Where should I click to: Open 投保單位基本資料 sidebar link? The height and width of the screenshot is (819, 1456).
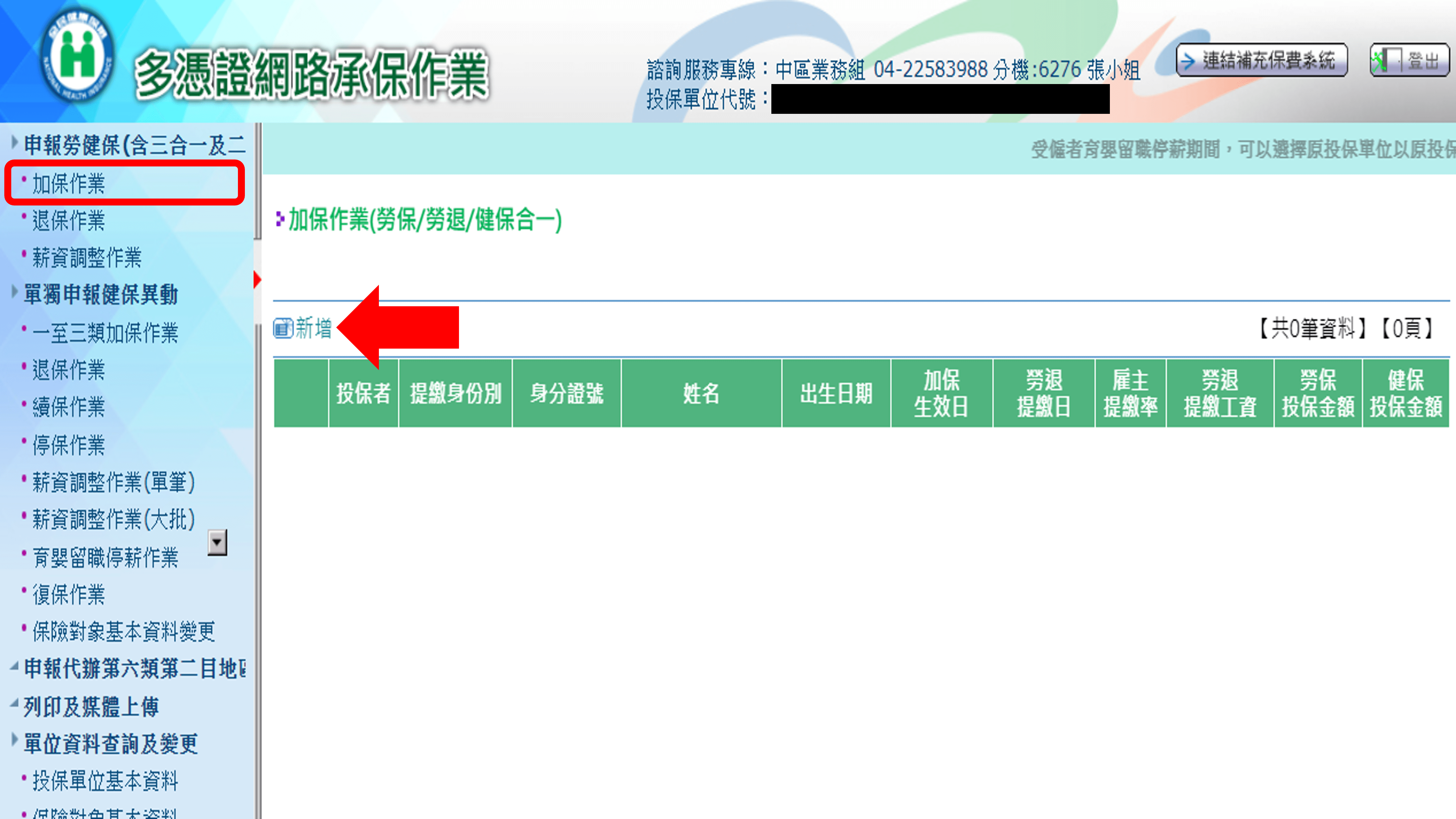pos(105,781)
